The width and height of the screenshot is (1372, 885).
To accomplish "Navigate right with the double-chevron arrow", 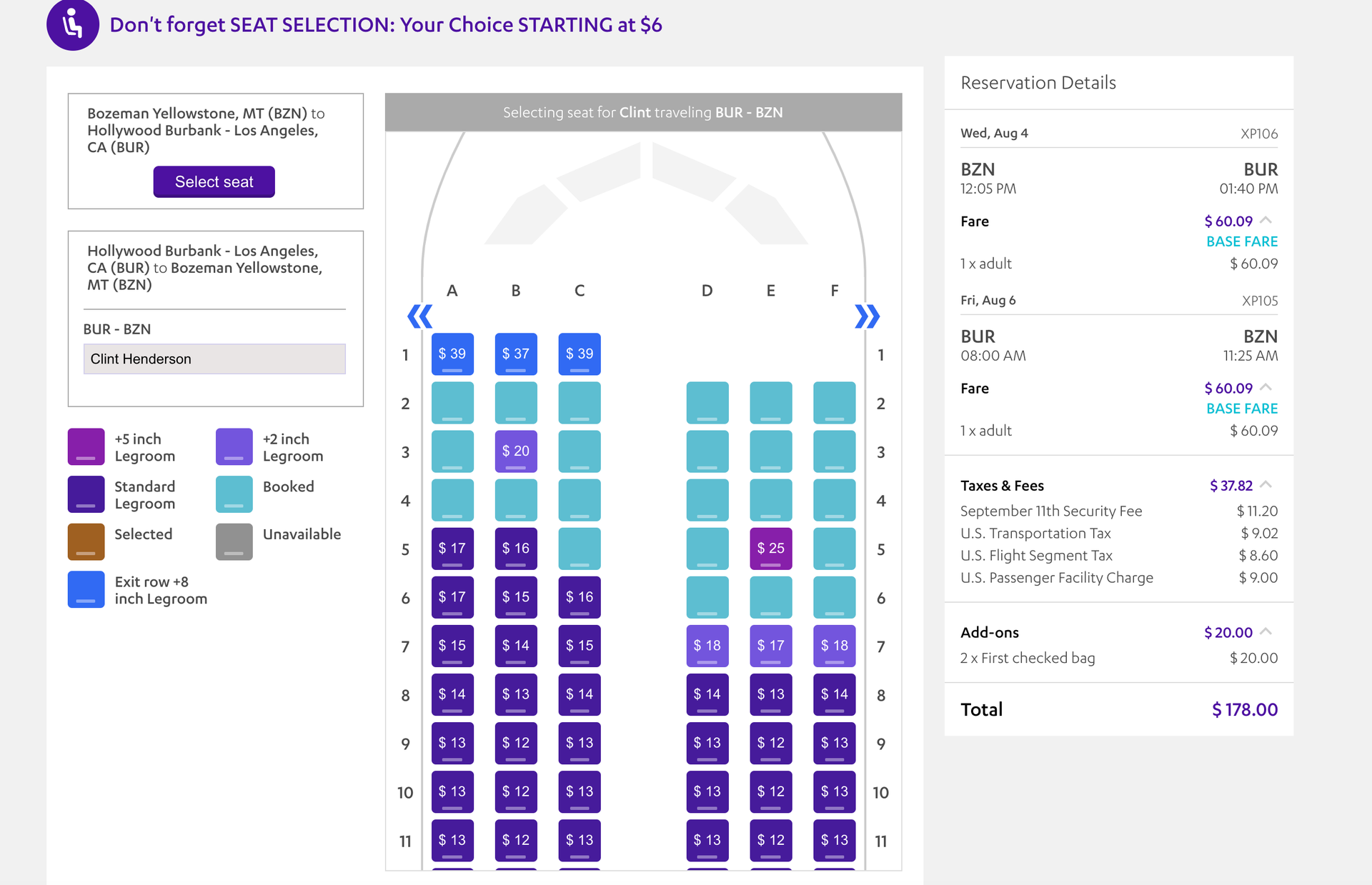I will 868,316.
